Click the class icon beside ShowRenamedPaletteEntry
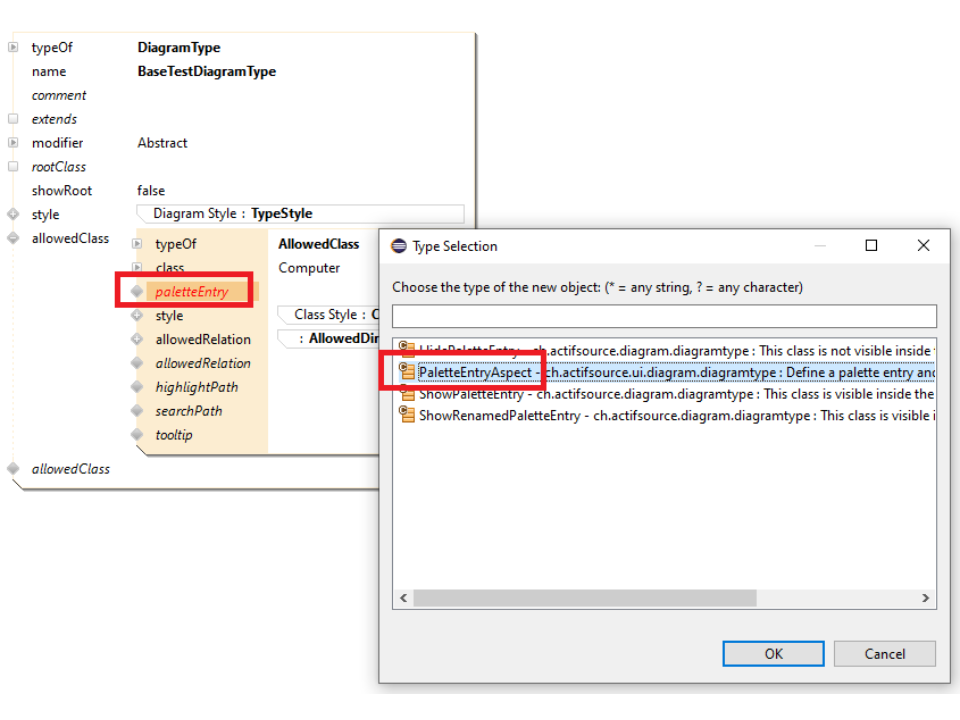 coord(407,415)
